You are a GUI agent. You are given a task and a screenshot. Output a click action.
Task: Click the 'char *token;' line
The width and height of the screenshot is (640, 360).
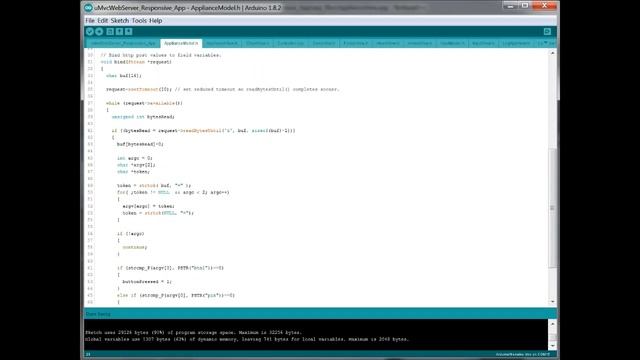tap(133, 171)
